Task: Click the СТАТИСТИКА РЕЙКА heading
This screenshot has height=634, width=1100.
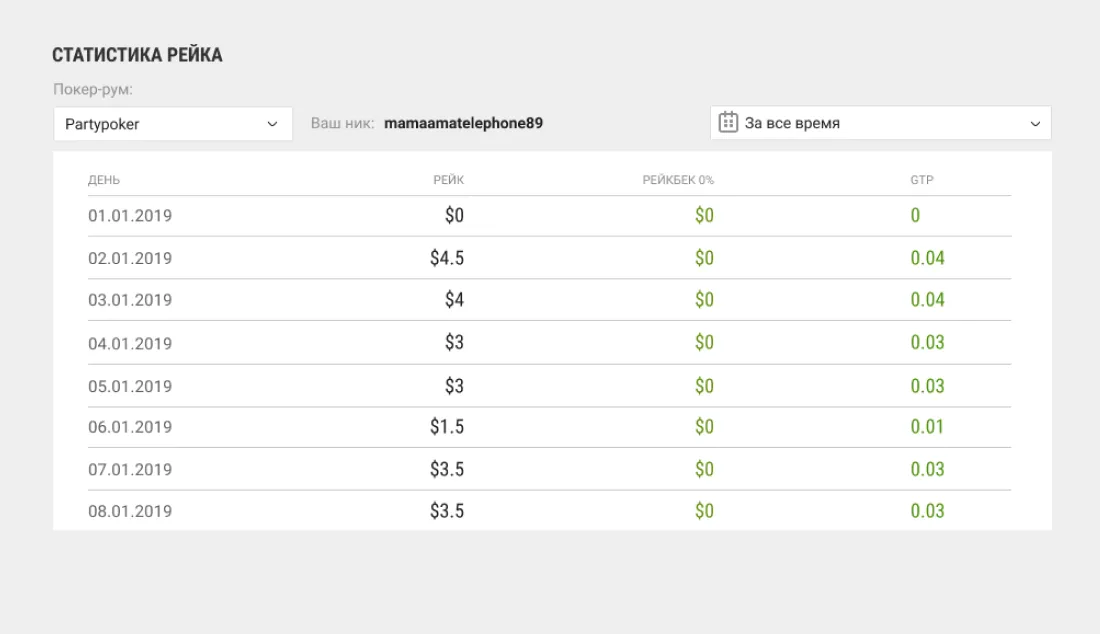Action: (x=138, y=55)
